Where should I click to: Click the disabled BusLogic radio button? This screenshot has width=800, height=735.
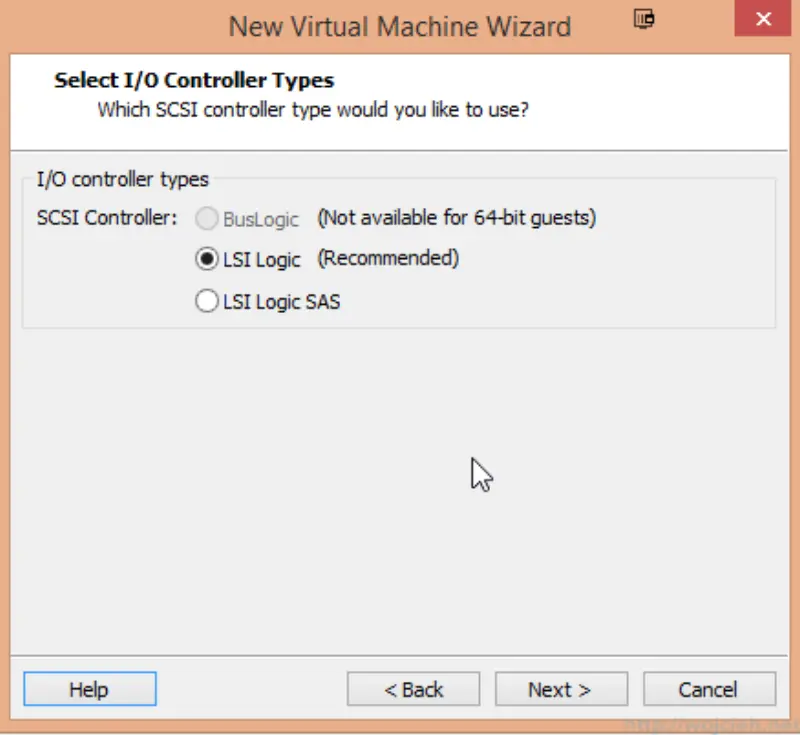pyautogui.click(x=207, y=218)
